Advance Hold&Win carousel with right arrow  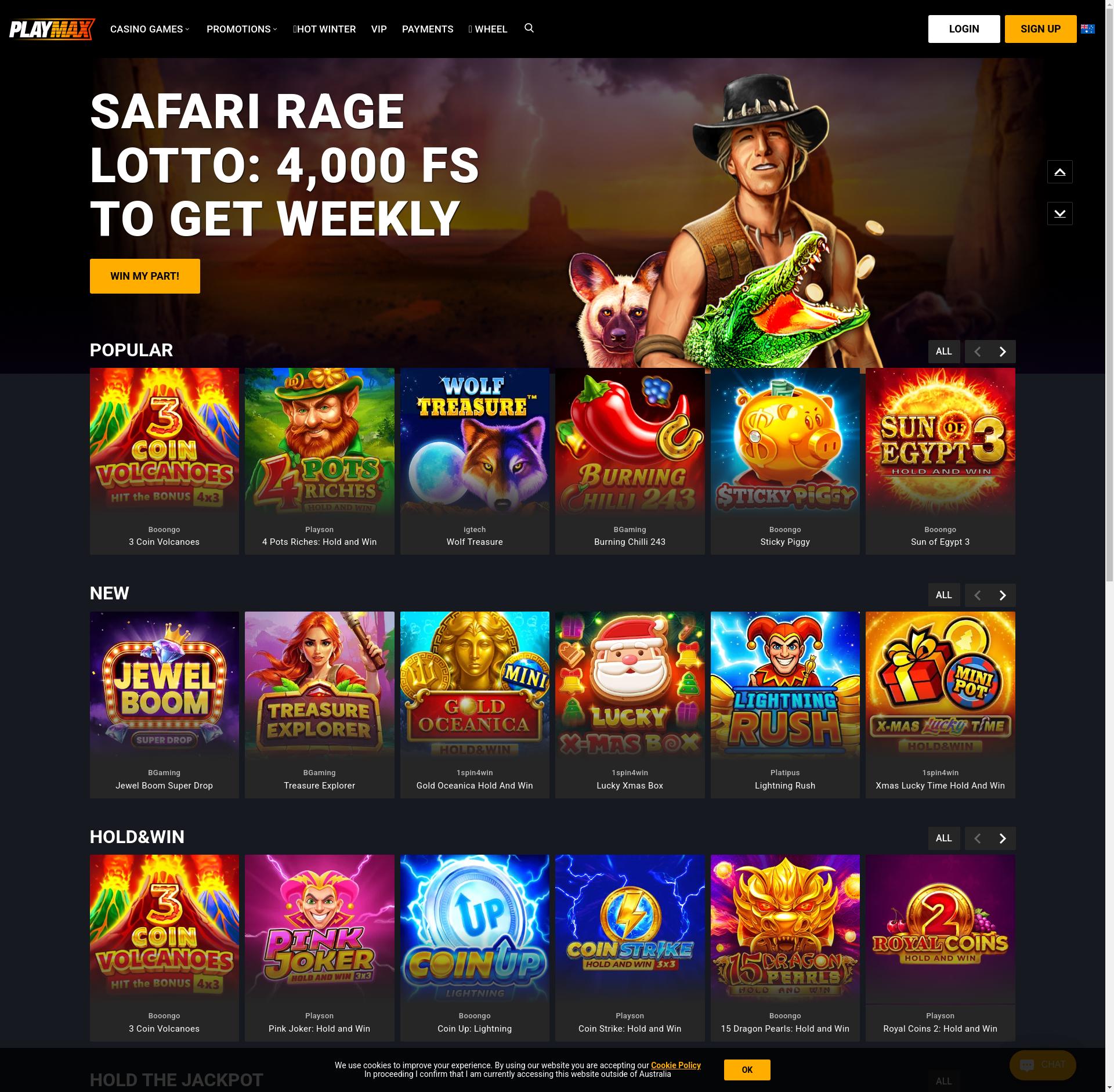pos(1003,838)
